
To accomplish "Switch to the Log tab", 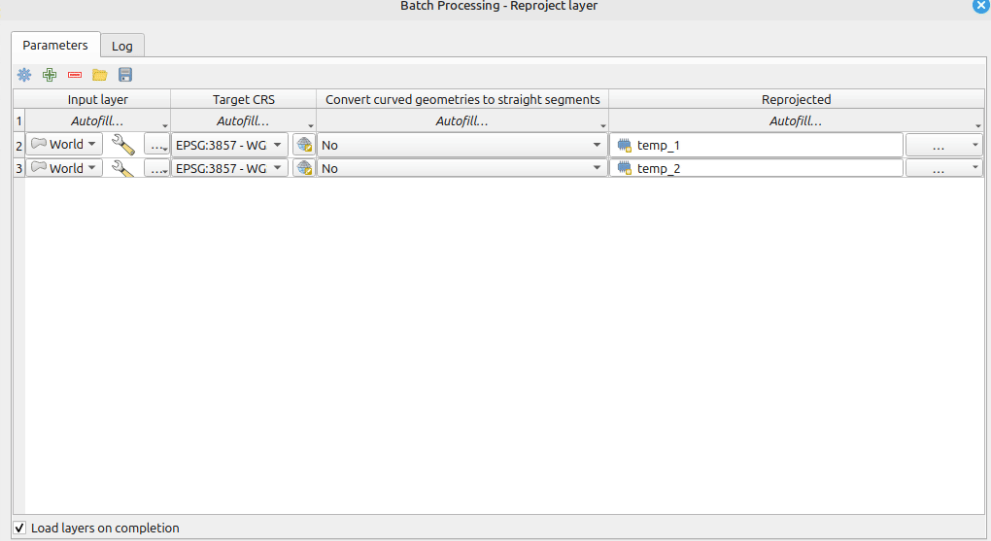I will (122, 46).
